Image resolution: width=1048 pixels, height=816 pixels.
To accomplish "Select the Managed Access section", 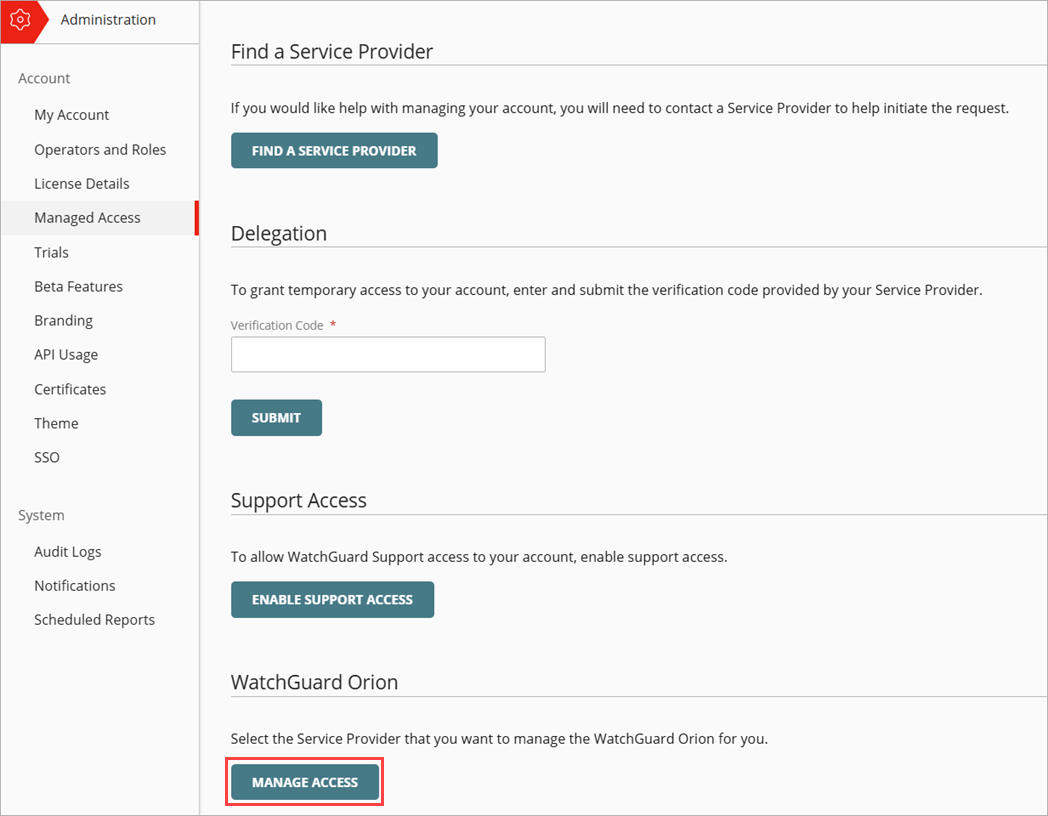I will click(87, 217).
